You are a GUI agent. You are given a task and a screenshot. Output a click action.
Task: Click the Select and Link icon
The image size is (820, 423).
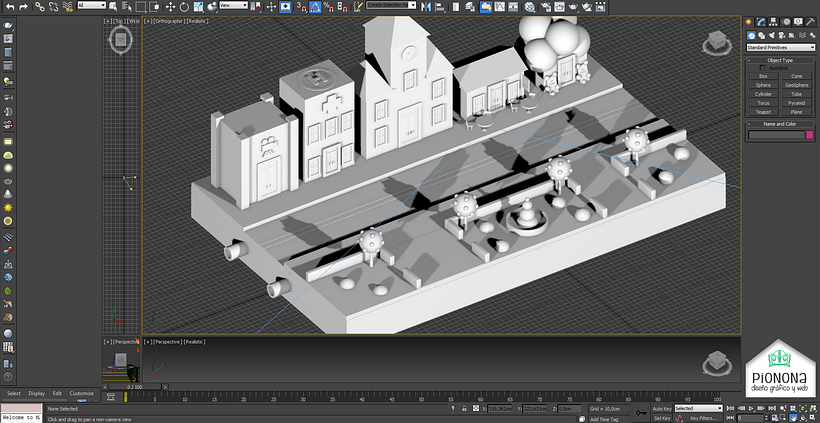[39, 6]
